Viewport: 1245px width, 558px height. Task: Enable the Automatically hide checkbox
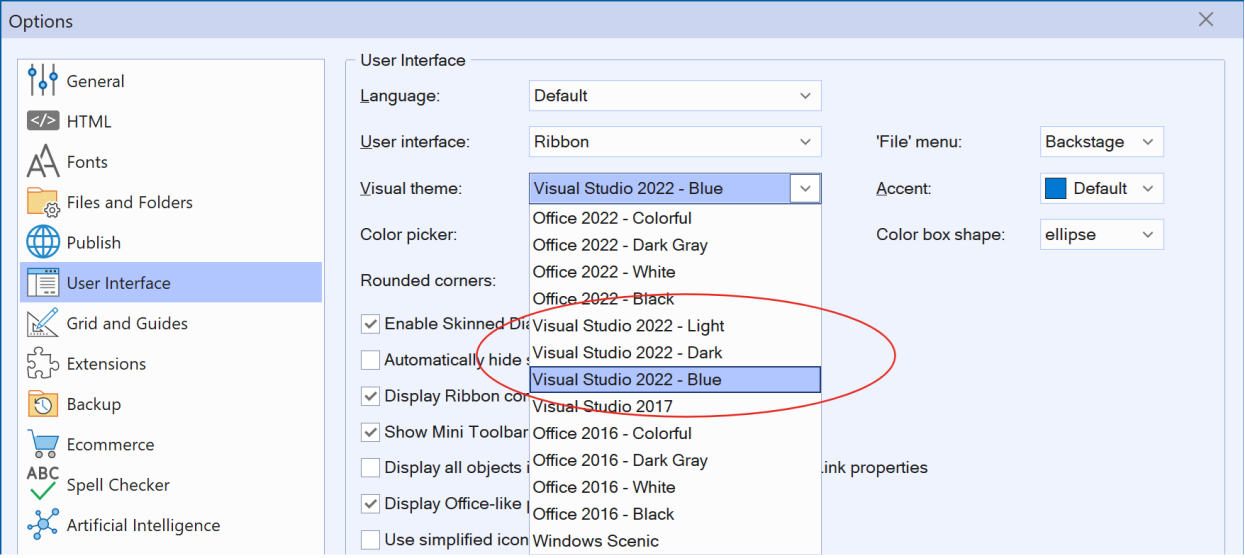pyautogui.click(x=370, y=360)
